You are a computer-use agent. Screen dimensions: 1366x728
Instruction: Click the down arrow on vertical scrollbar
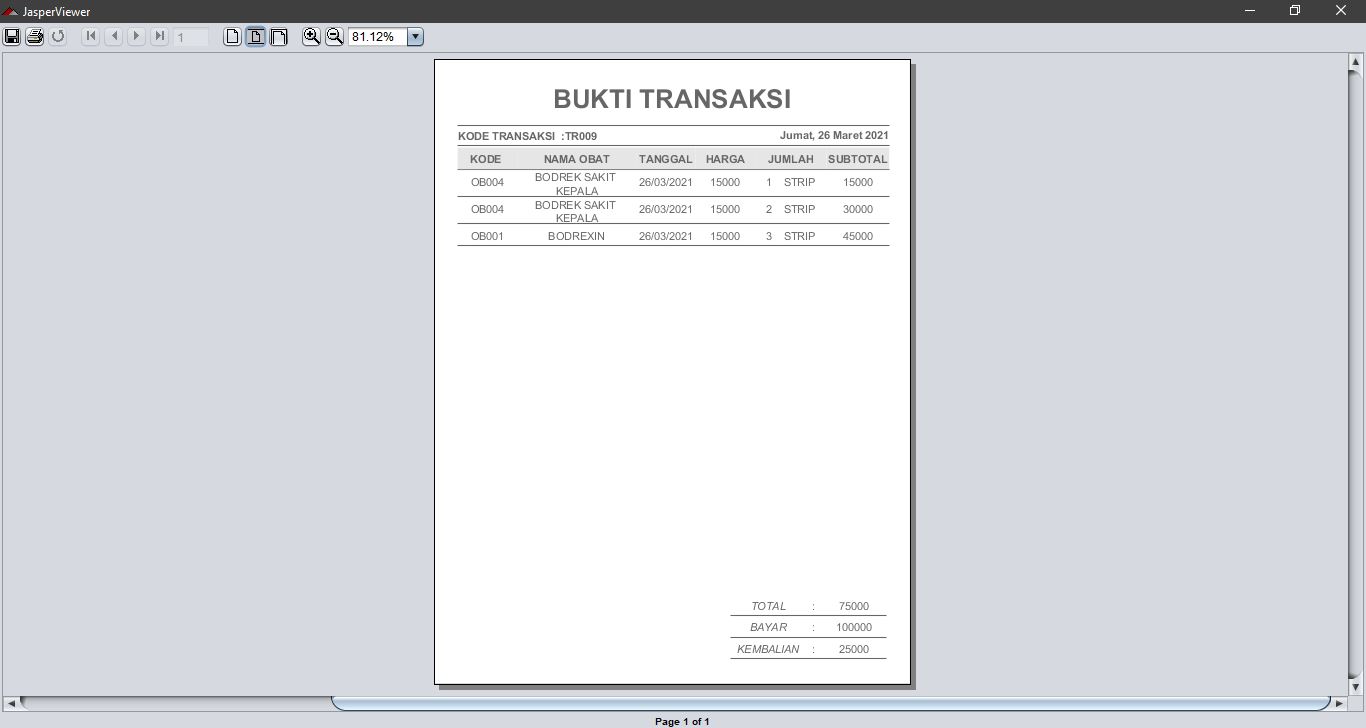(1356, 686)
